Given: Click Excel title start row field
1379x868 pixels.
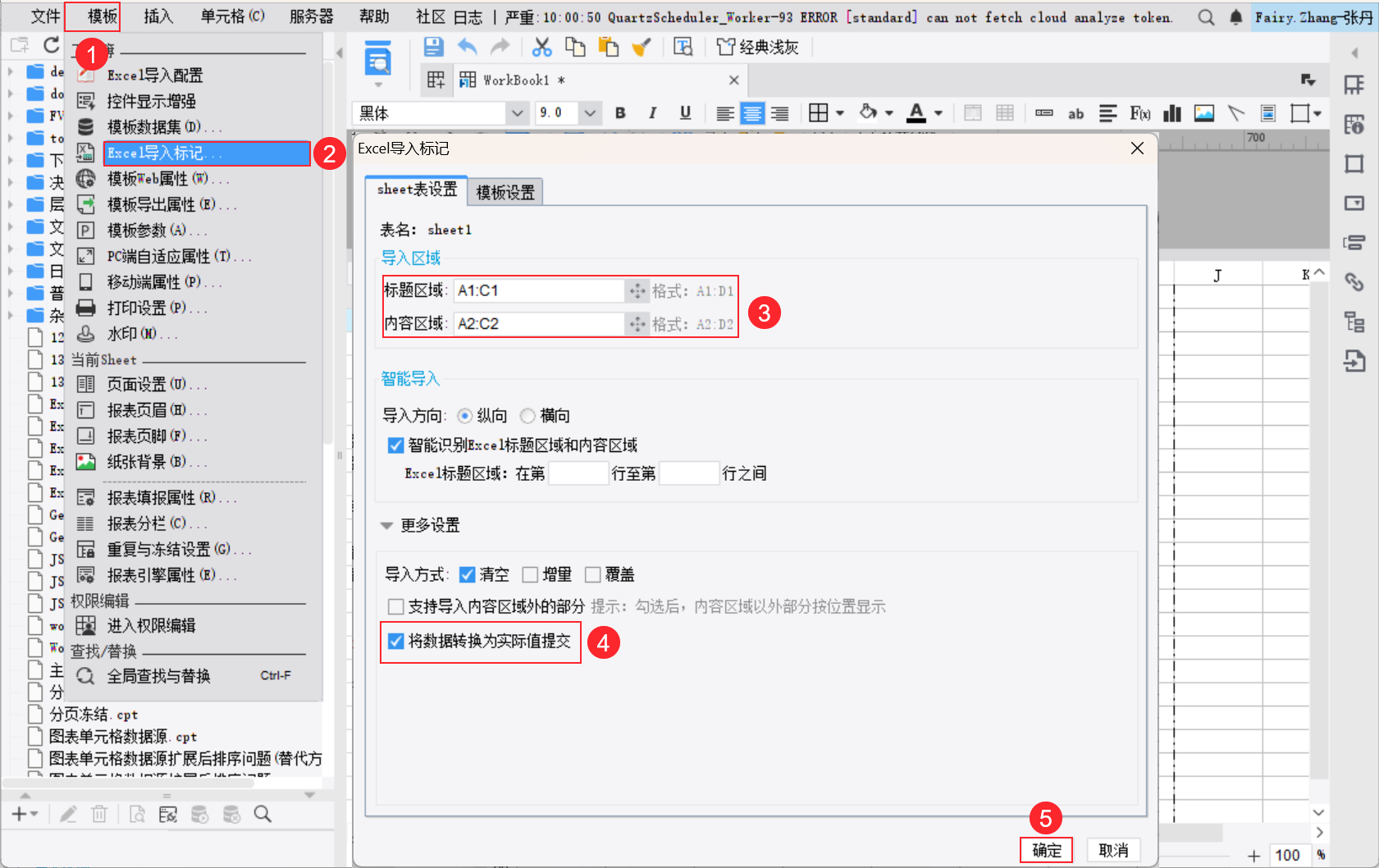Looking at the screenshot, I should click(x=578, y=473).
